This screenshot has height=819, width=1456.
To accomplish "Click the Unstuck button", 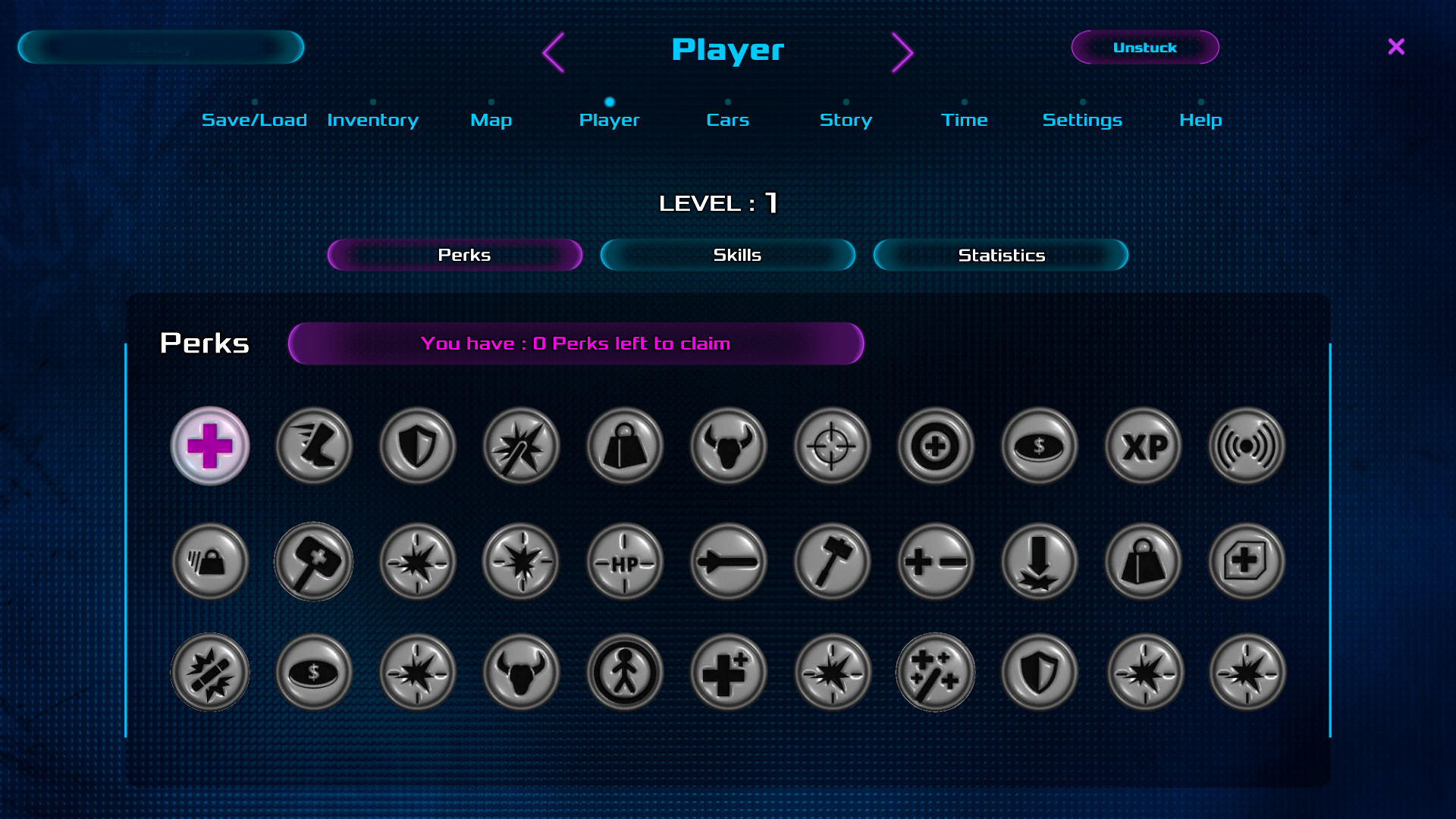I will pos(1144,47).
